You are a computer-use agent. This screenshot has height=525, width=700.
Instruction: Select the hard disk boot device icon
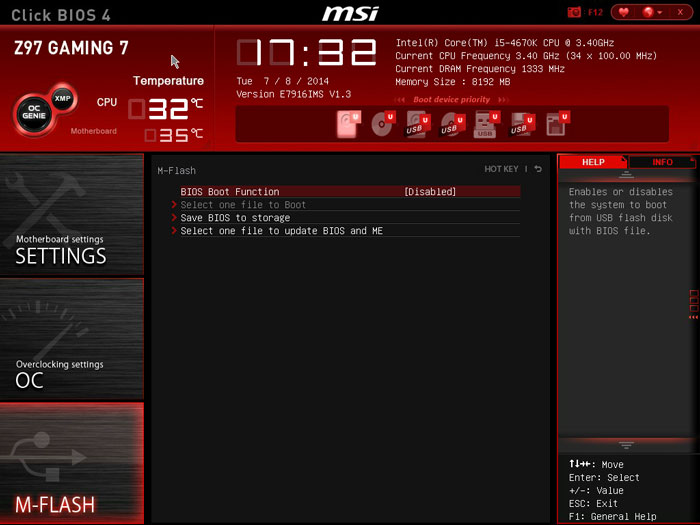point(348,124)
